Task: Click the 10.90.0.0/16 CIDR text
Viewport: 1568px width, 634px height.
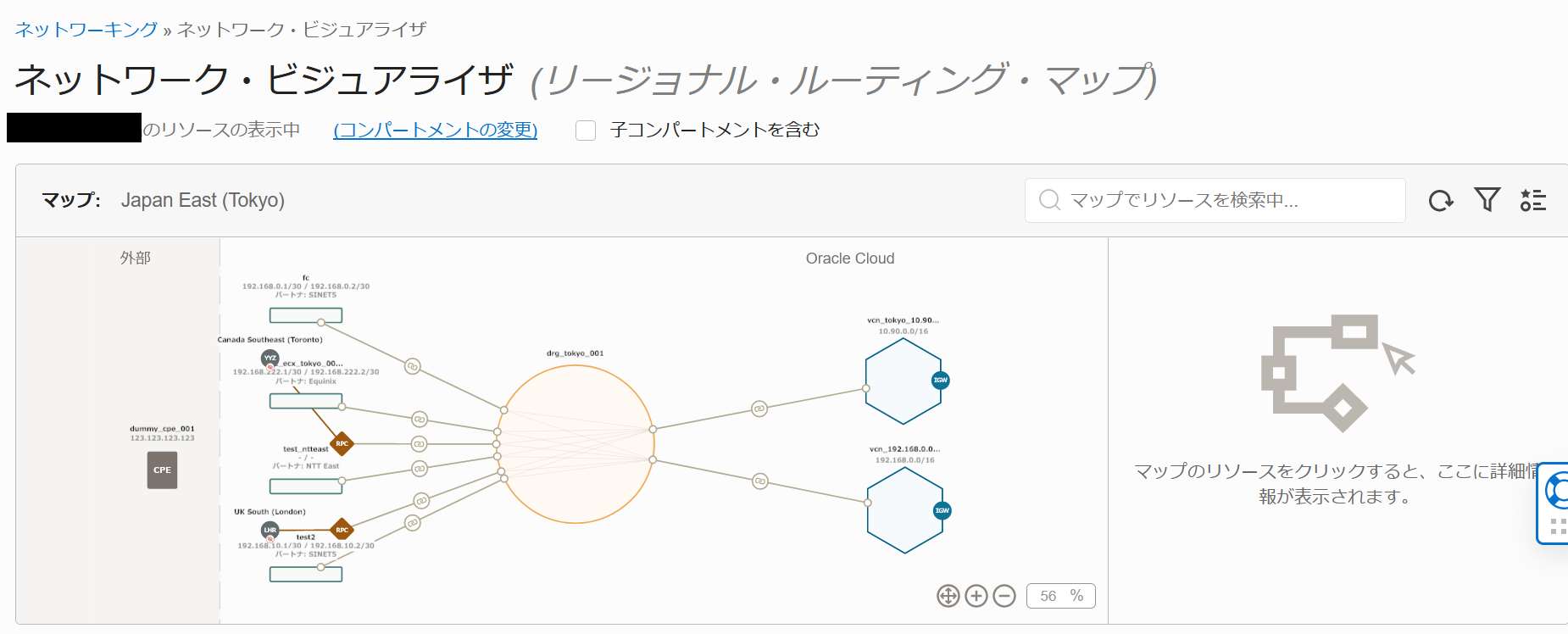Action: point(904,331)
